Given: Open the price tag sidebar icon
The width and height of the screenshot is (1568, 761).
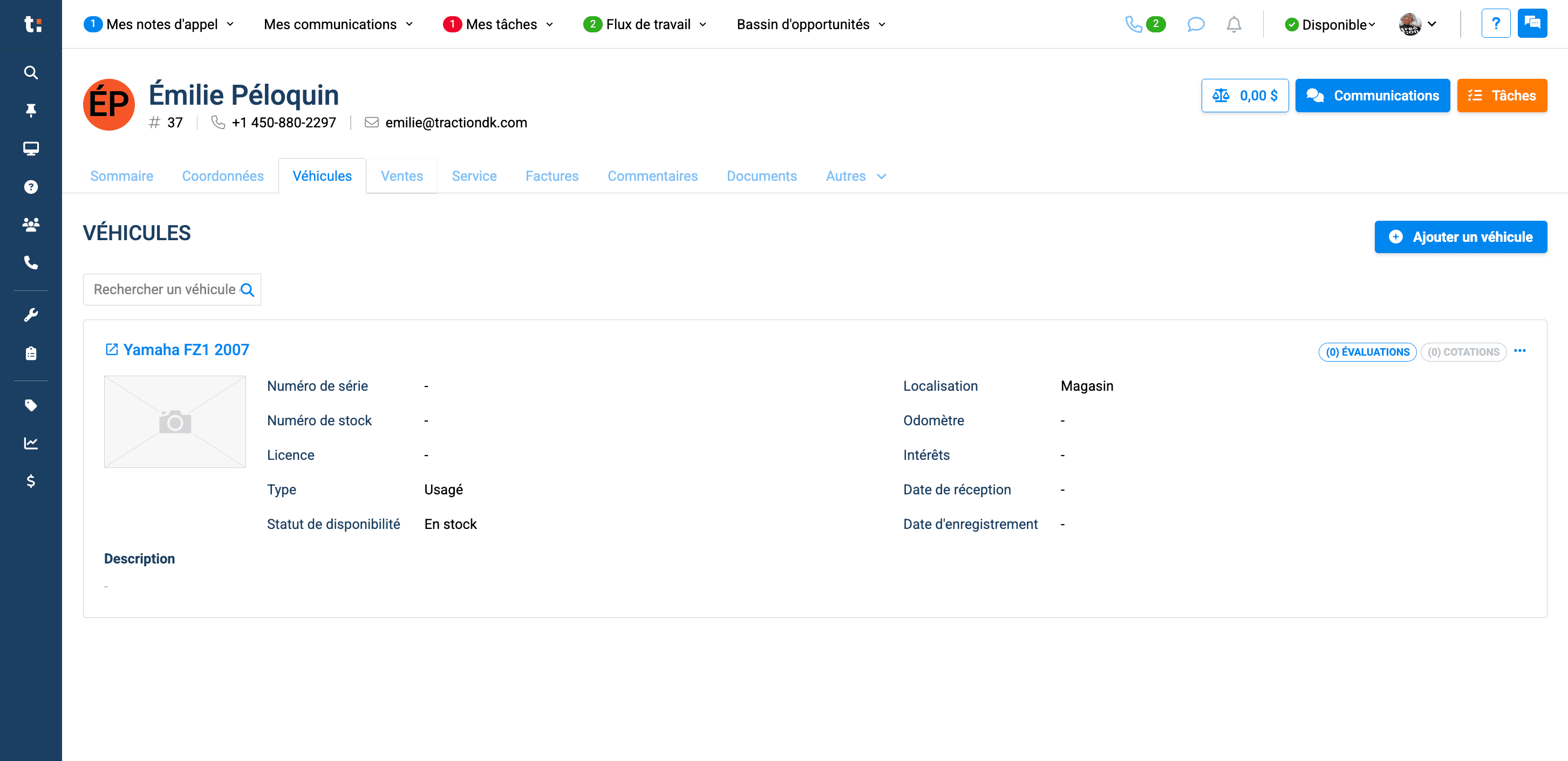Looking at the screenshot, I should (30, 405).
